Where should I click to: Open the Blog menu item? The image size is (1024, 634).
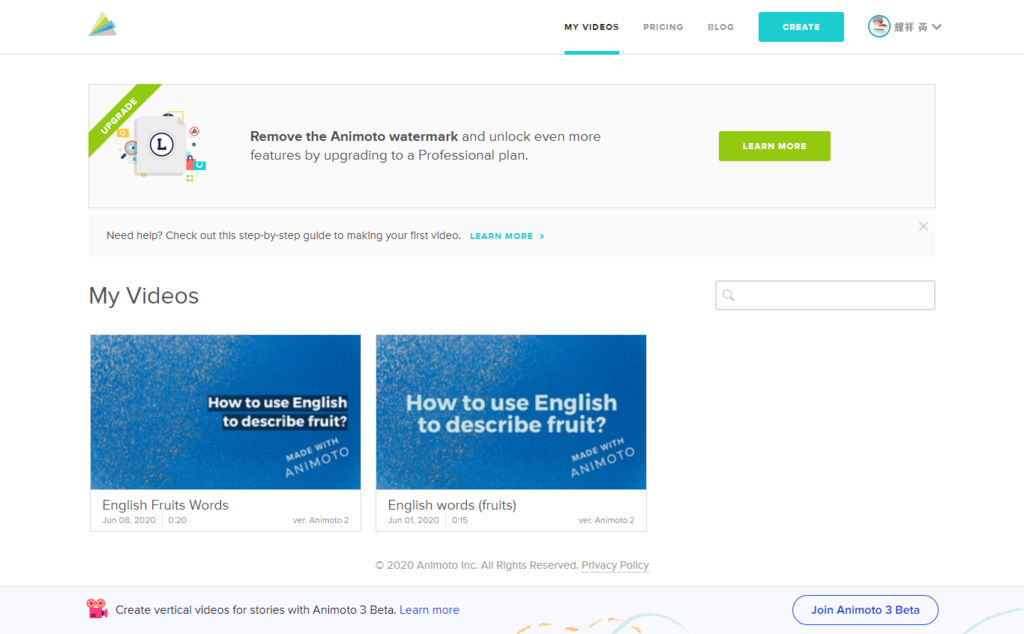pos(720,27)
